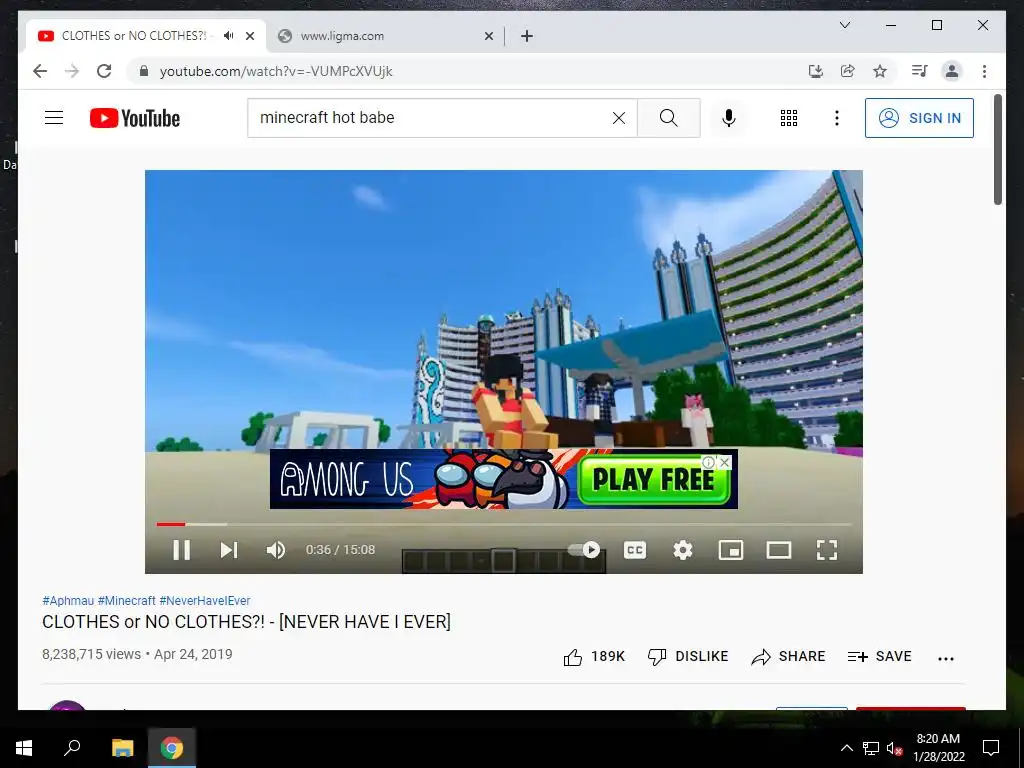
Task: Open the YouTube hamburger guide menu
Action: click(54, 118)
